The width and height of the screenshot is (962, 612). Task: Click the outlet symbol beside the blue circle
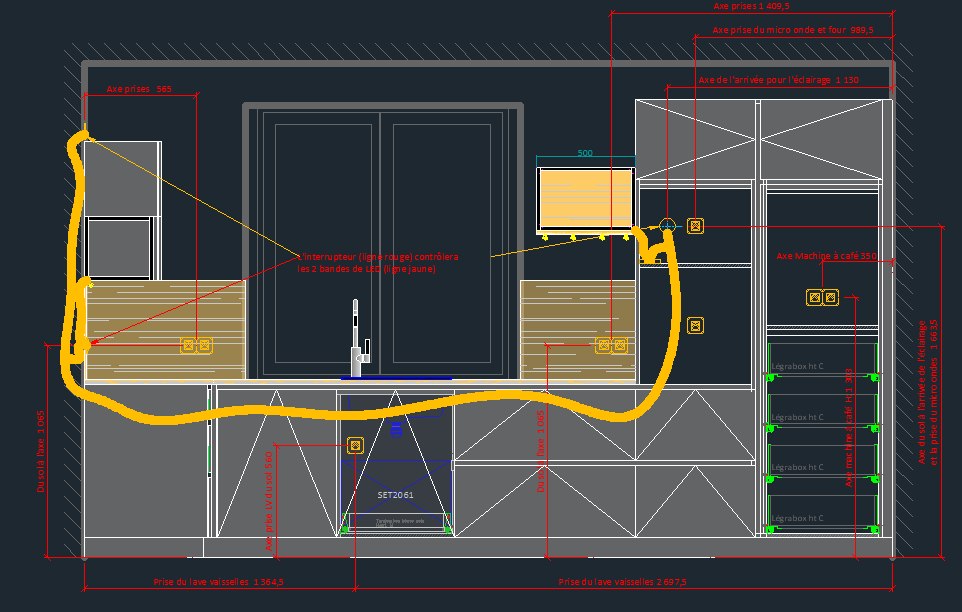tap(696, 226)
